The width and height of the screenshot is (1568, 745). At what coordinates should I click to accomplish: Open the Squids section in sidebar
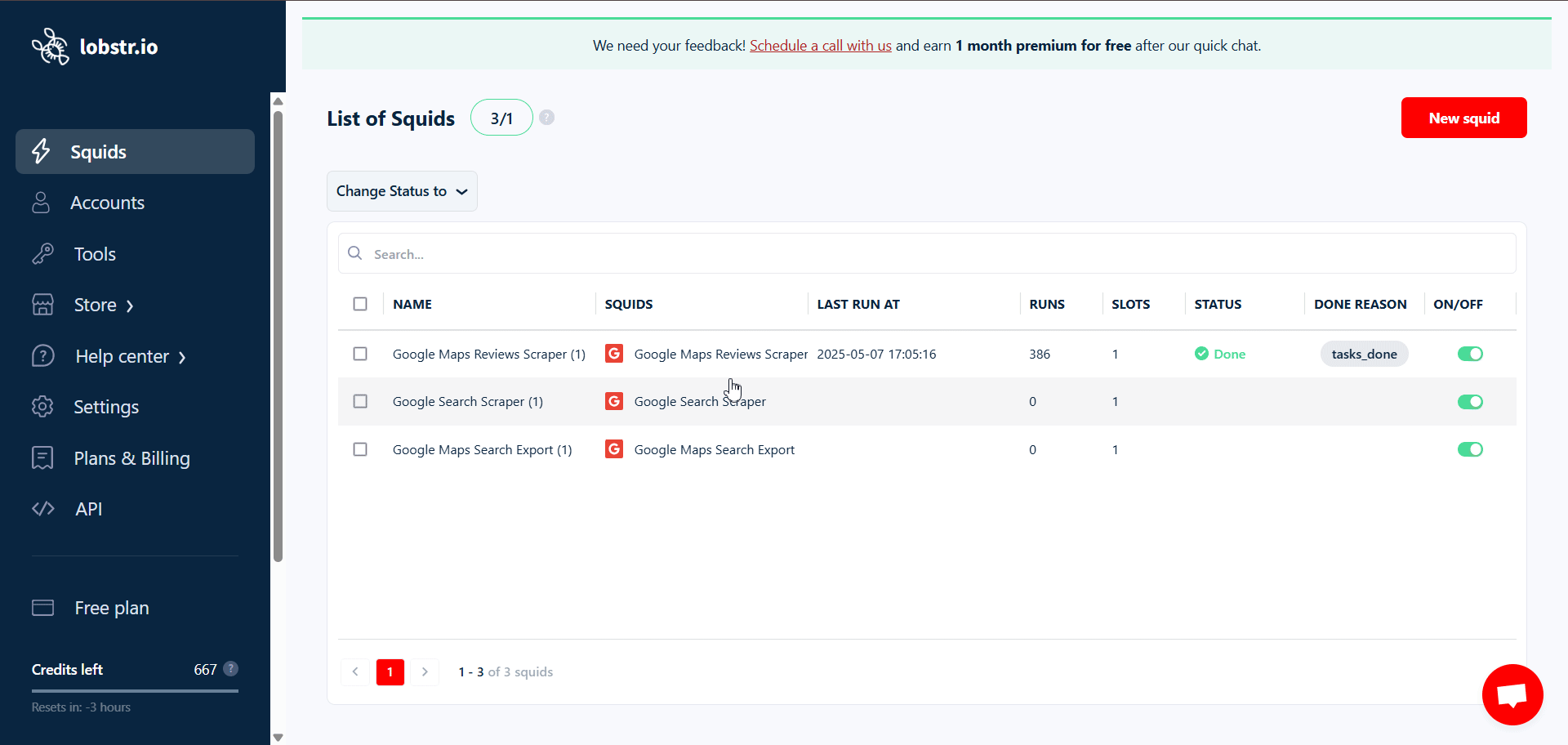[99, 151]
